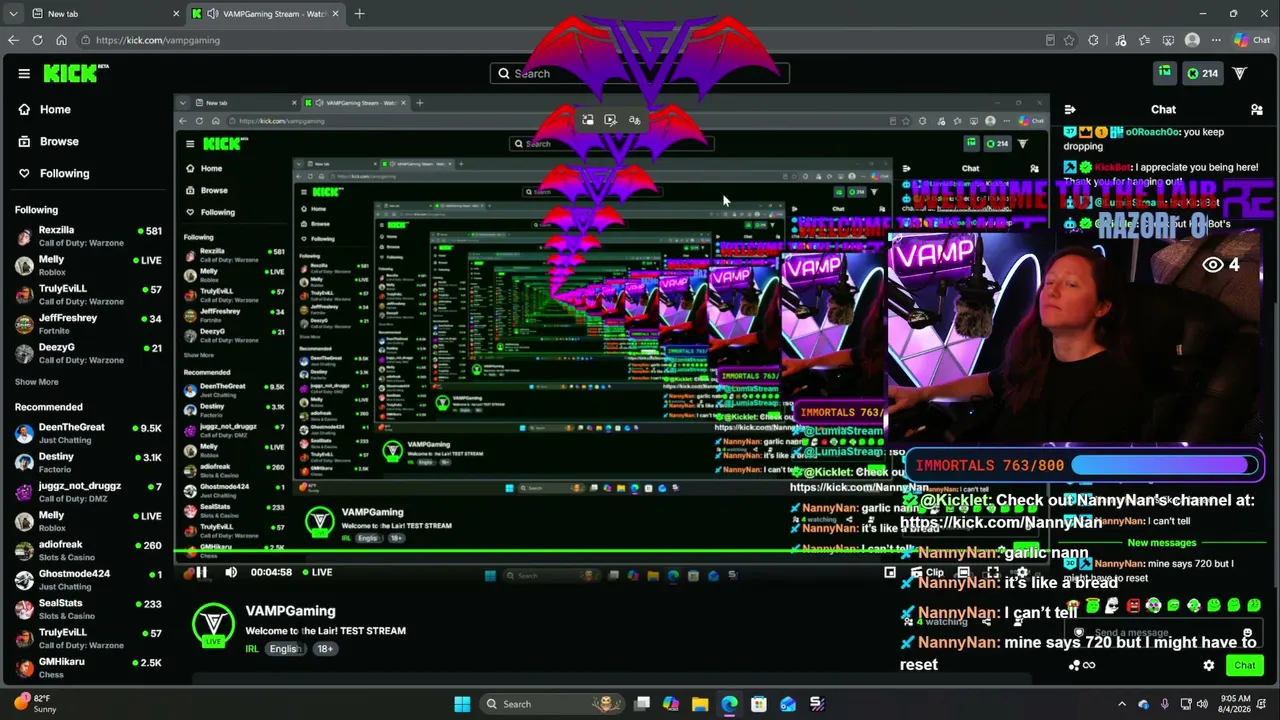This screenshot has height=720, width=1280.
Task: Click the 18+ tag
Action: click(325, 649)
